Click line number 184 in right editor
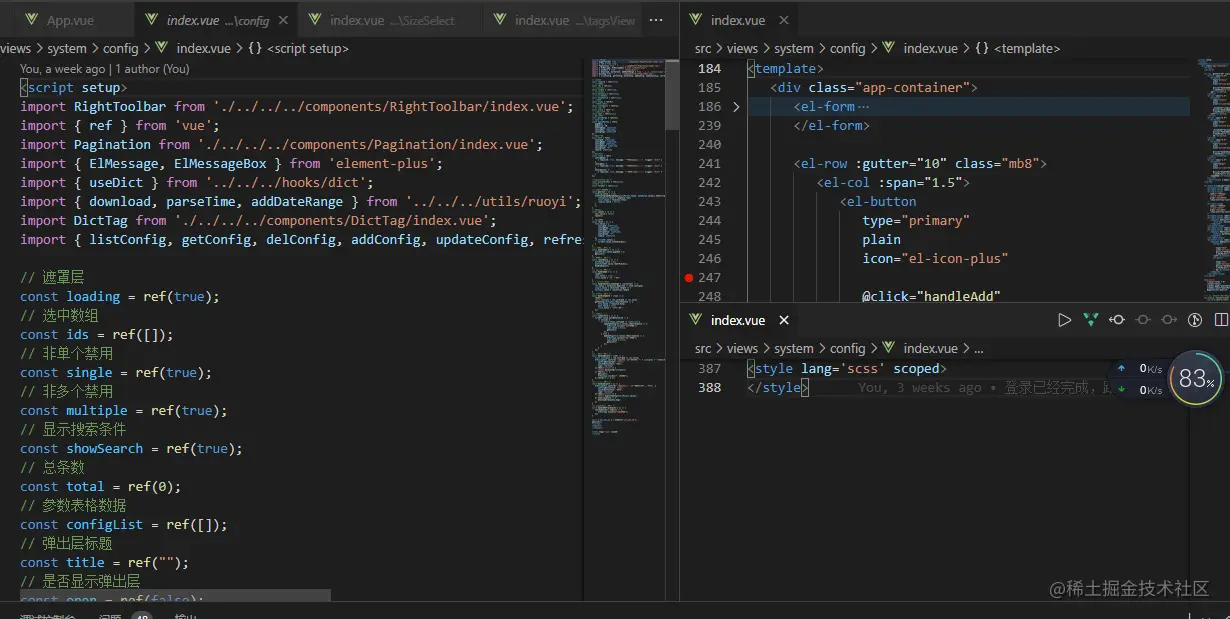This screenshot has width=1230, height=619. pyautogui.click(x=709, y=68)
